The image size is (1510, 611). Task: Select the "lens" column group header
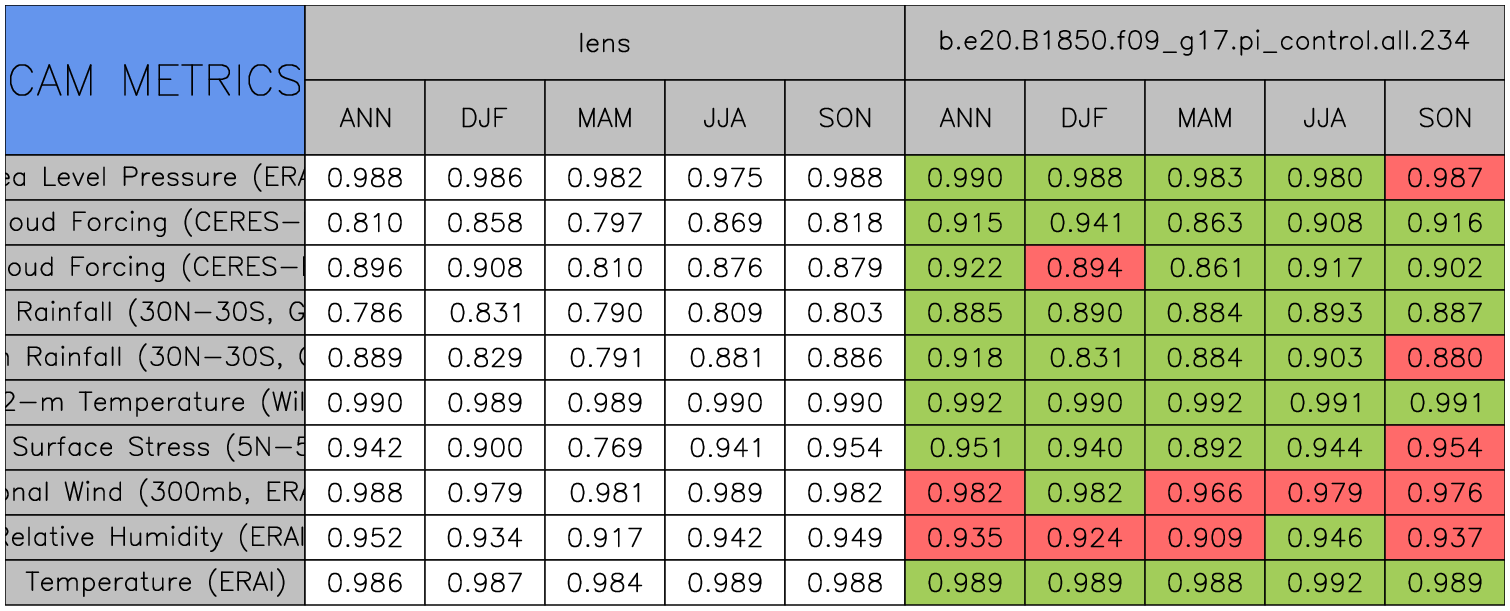coord(604,43)
